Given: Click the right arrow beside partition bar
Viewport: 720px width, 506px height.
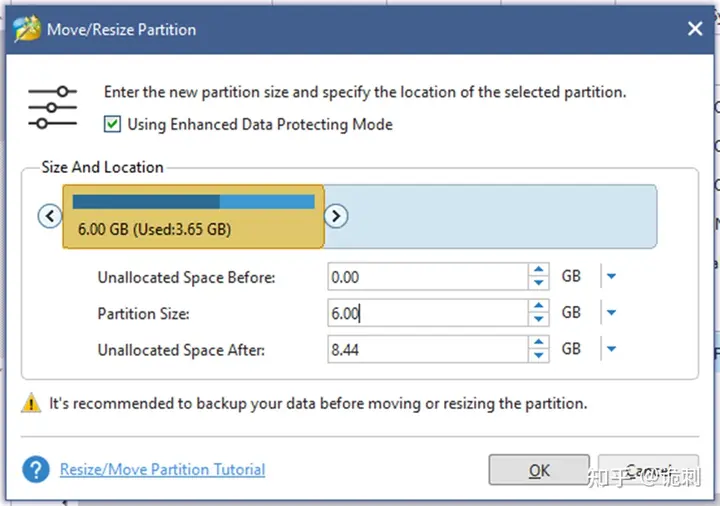Looking at the screenshot, I should pyautogui.click(x=336, y=216).
